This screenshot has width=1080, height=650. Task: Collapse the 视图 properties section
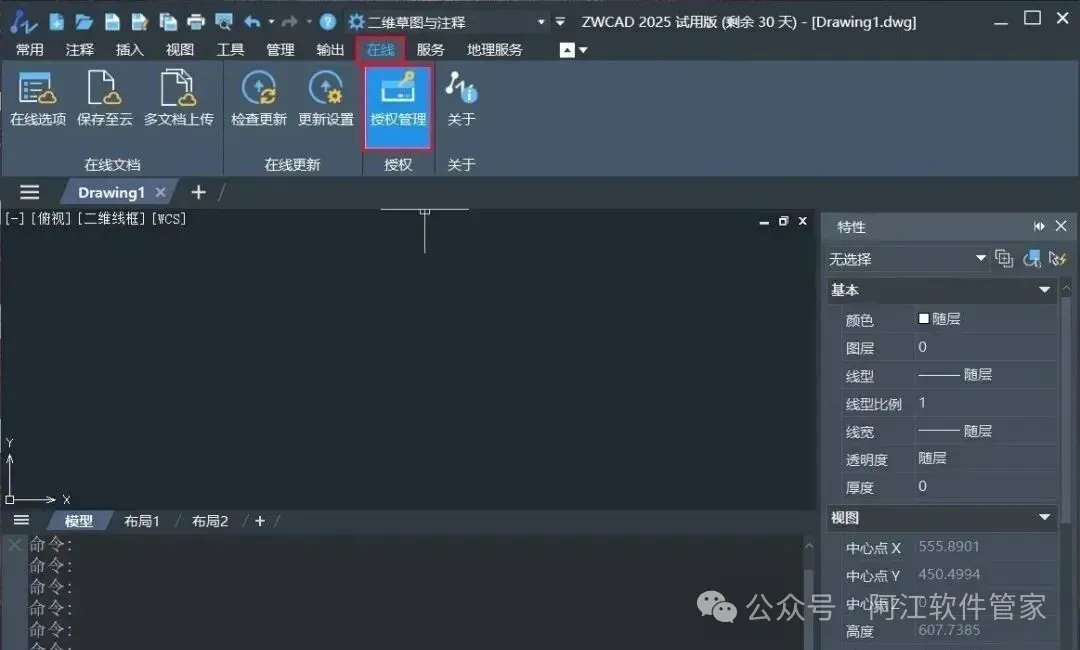[1044, 517]
